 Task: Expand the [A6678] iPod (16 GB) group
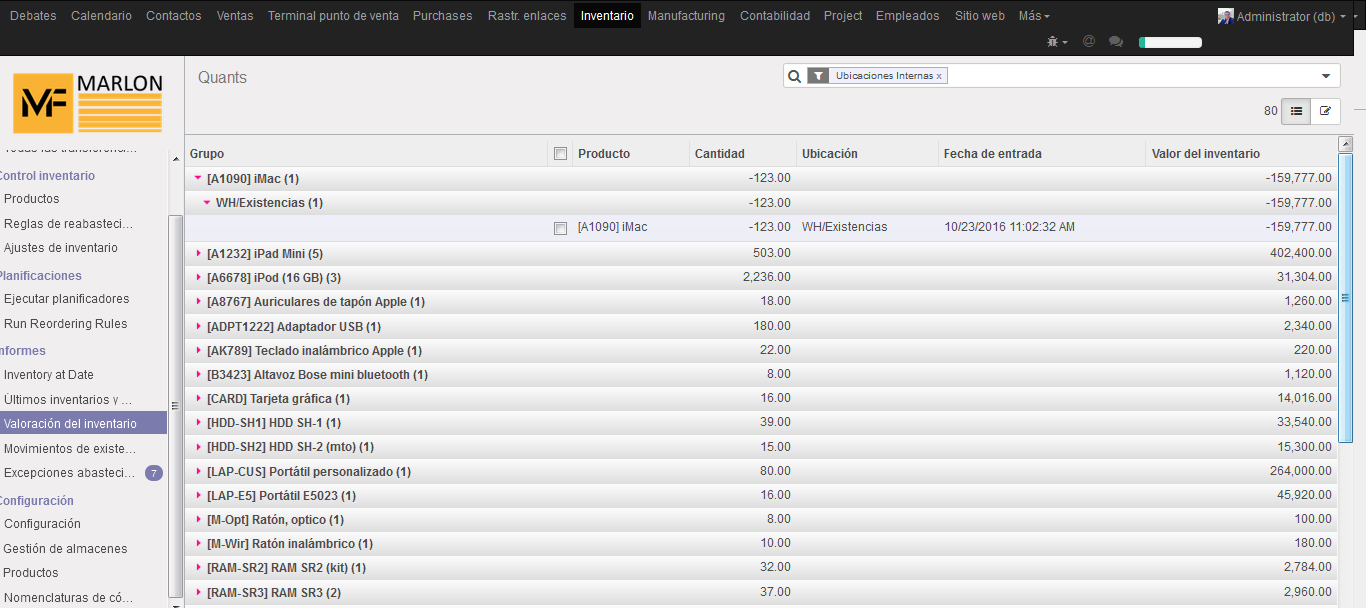click(x=198, y=277)
